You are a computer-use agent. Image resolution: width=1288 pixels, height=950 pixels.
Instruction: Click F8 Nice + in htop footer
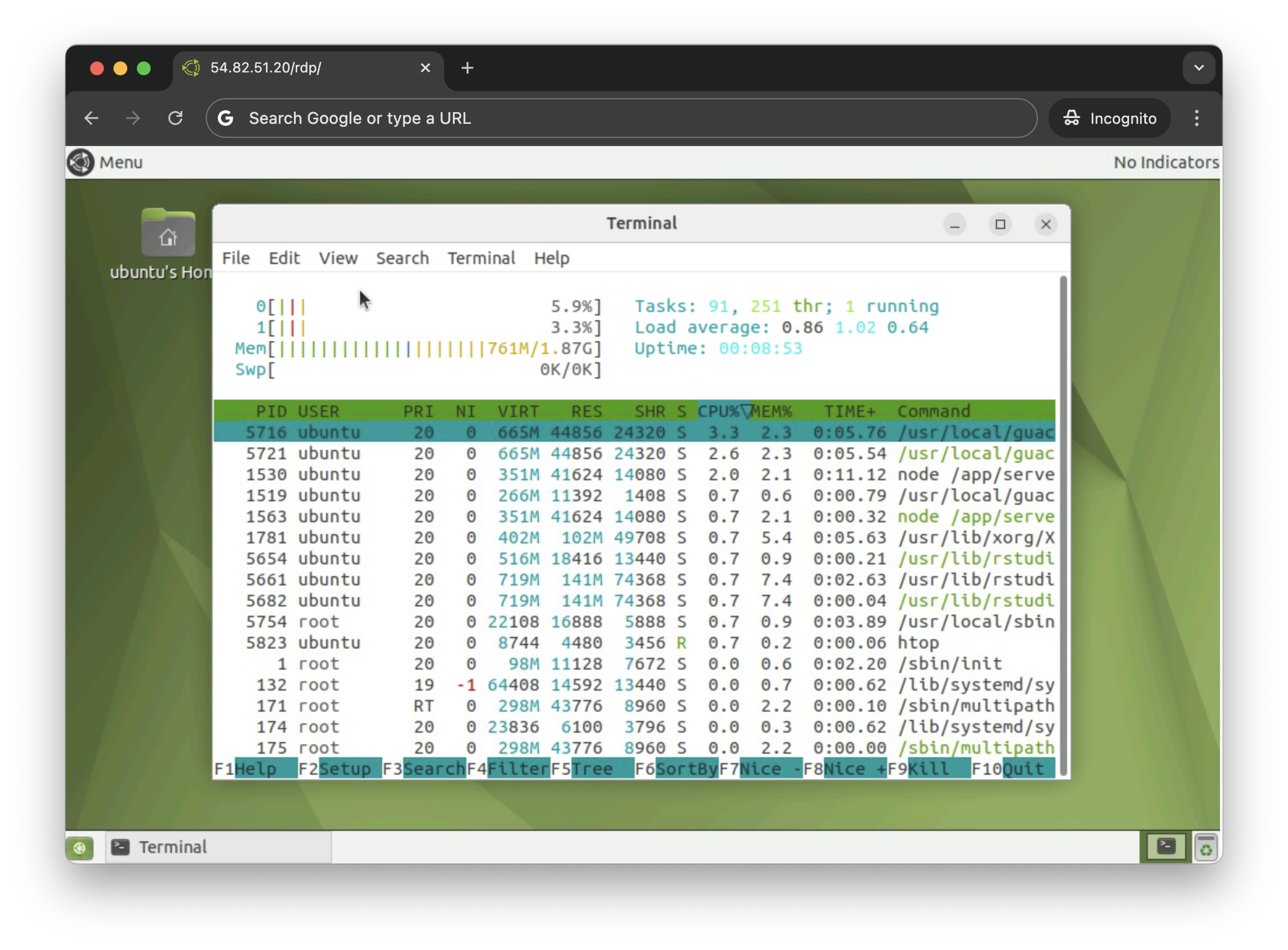844,769
